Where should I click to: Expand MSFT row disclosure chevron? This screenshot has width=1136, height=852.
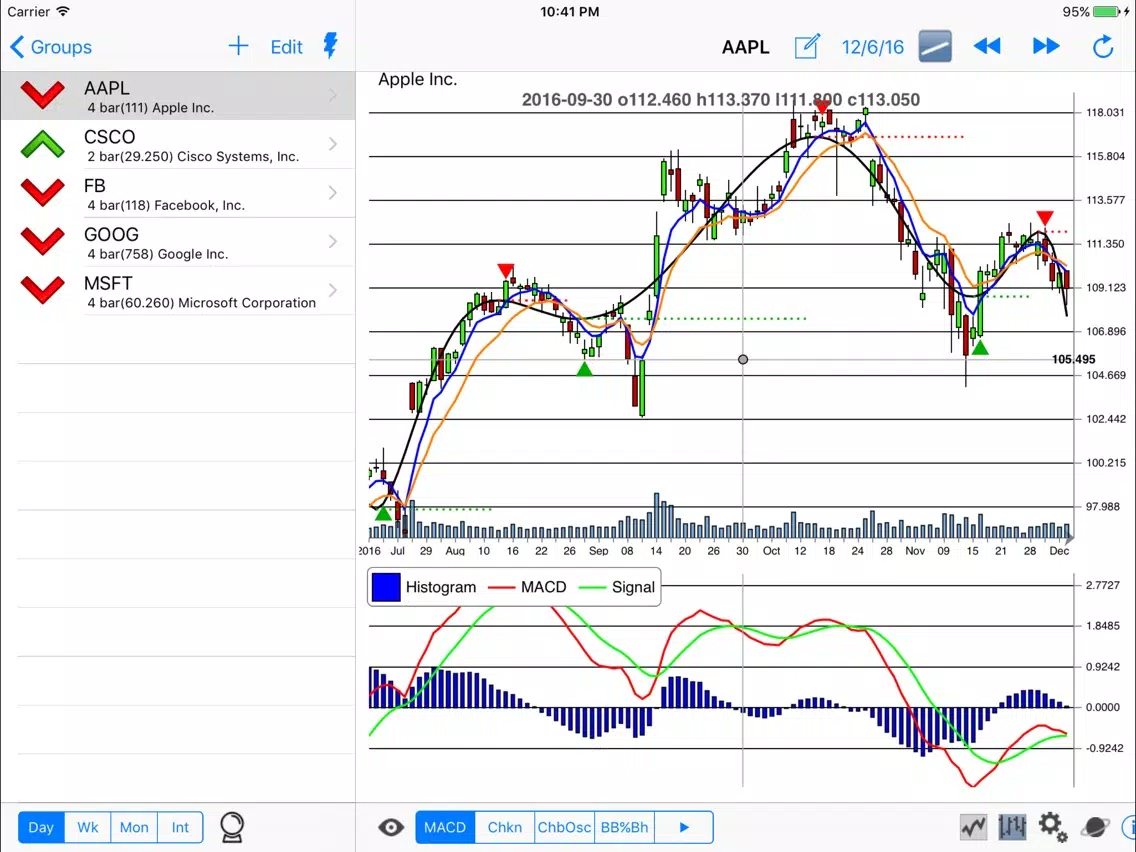333,290
